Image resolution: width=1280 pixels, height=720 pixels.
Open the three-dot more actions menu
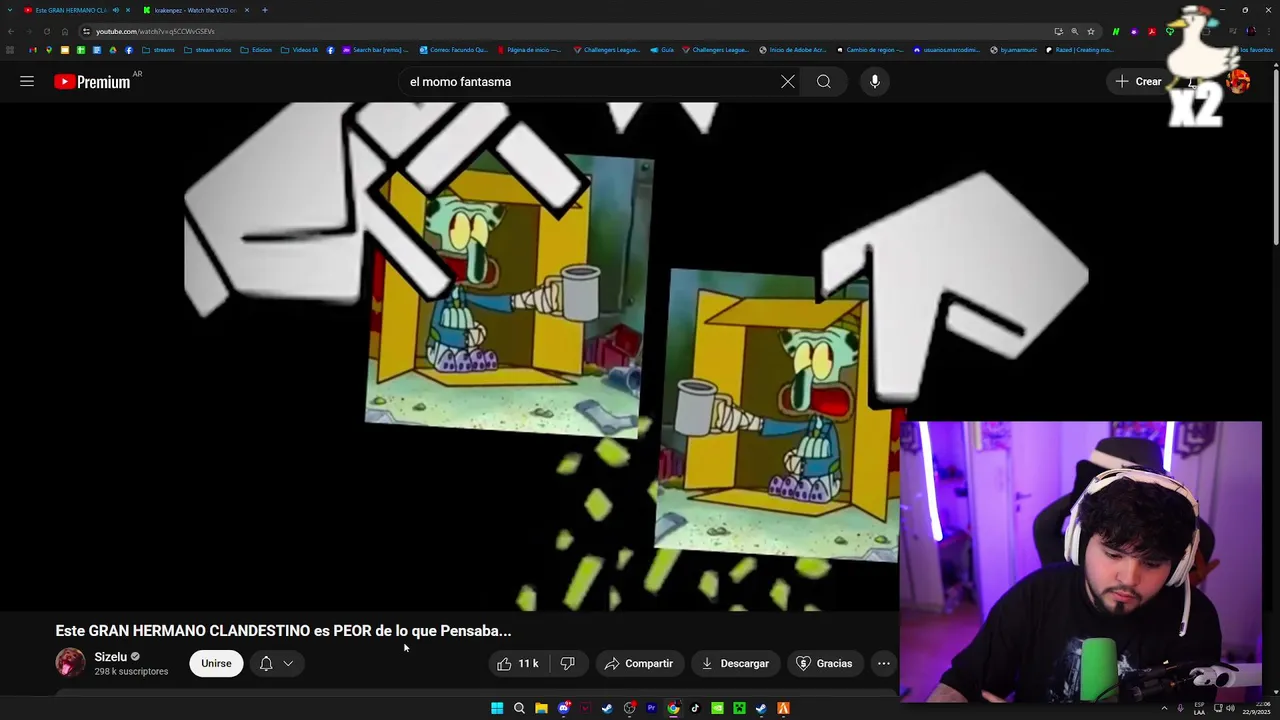point(884,663)
